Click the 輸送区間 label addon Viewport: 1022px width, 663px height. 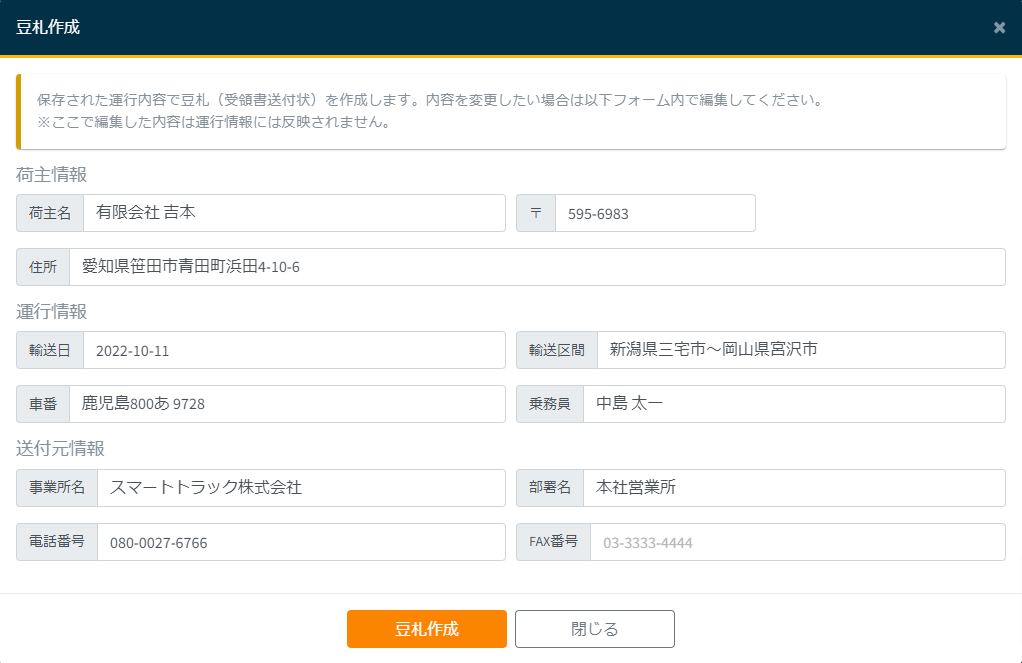pos(557,350)
